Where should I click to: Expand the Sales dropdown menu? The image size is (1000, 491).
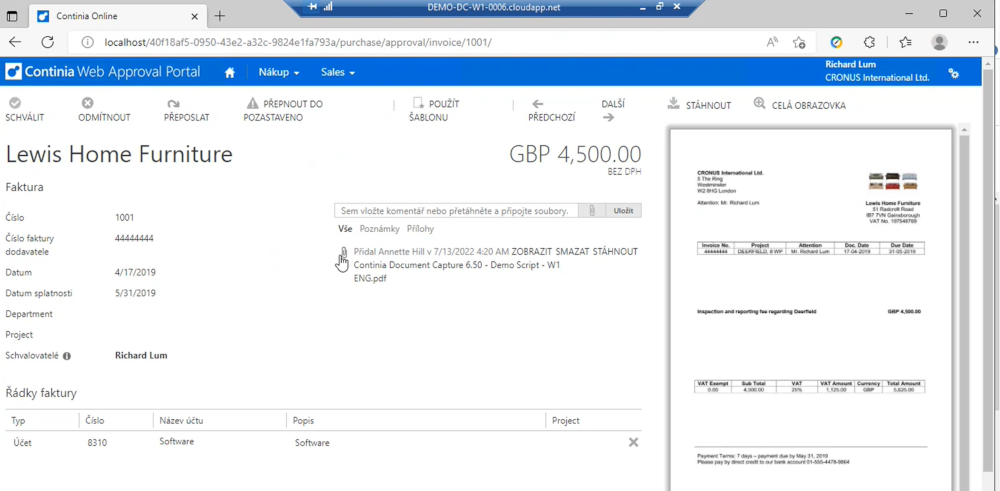[338, 73]
